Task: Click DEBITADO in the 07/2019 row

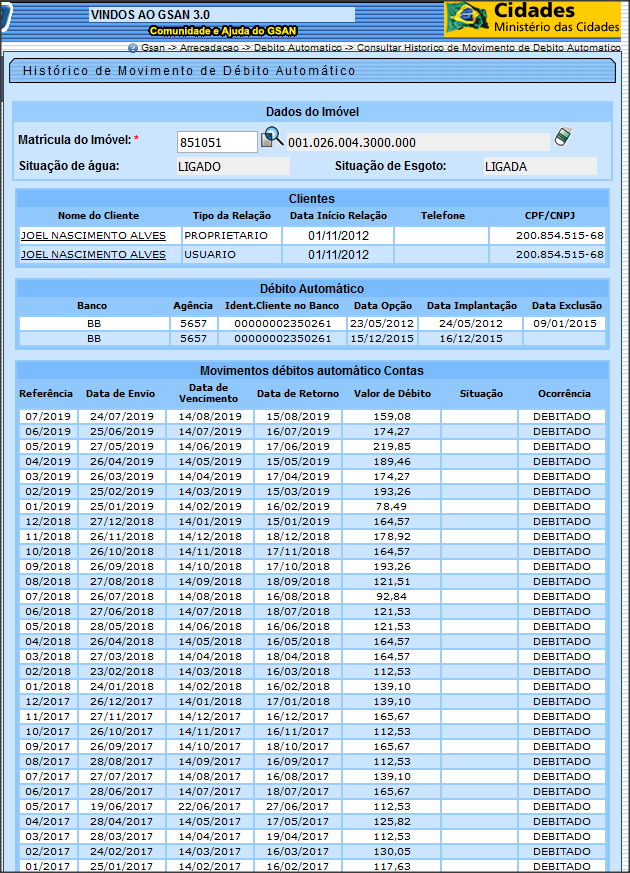Action: (562, 416)
